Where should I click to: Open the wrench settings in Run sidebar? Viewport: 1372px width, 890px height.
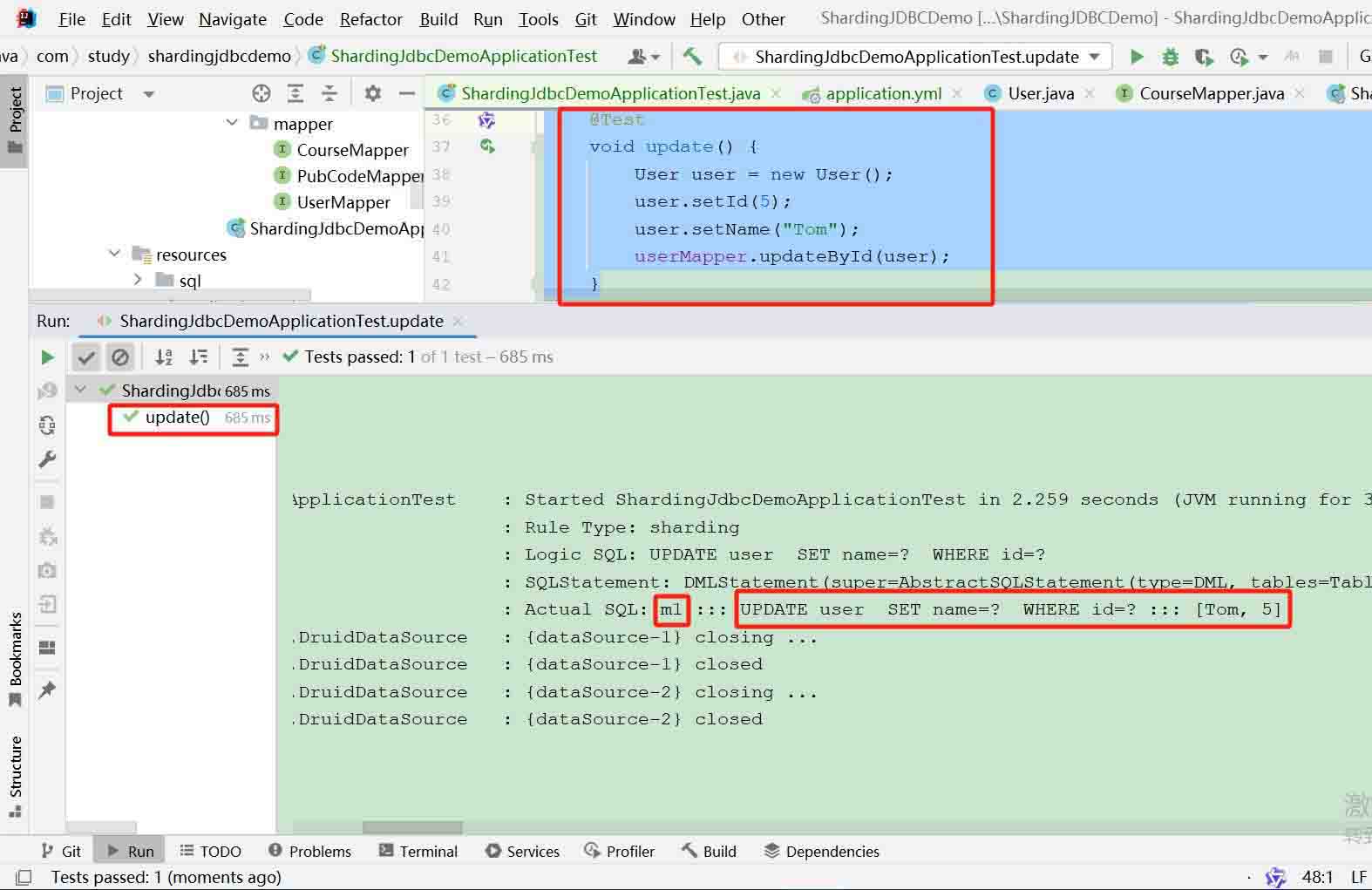(x=47, y=459)
